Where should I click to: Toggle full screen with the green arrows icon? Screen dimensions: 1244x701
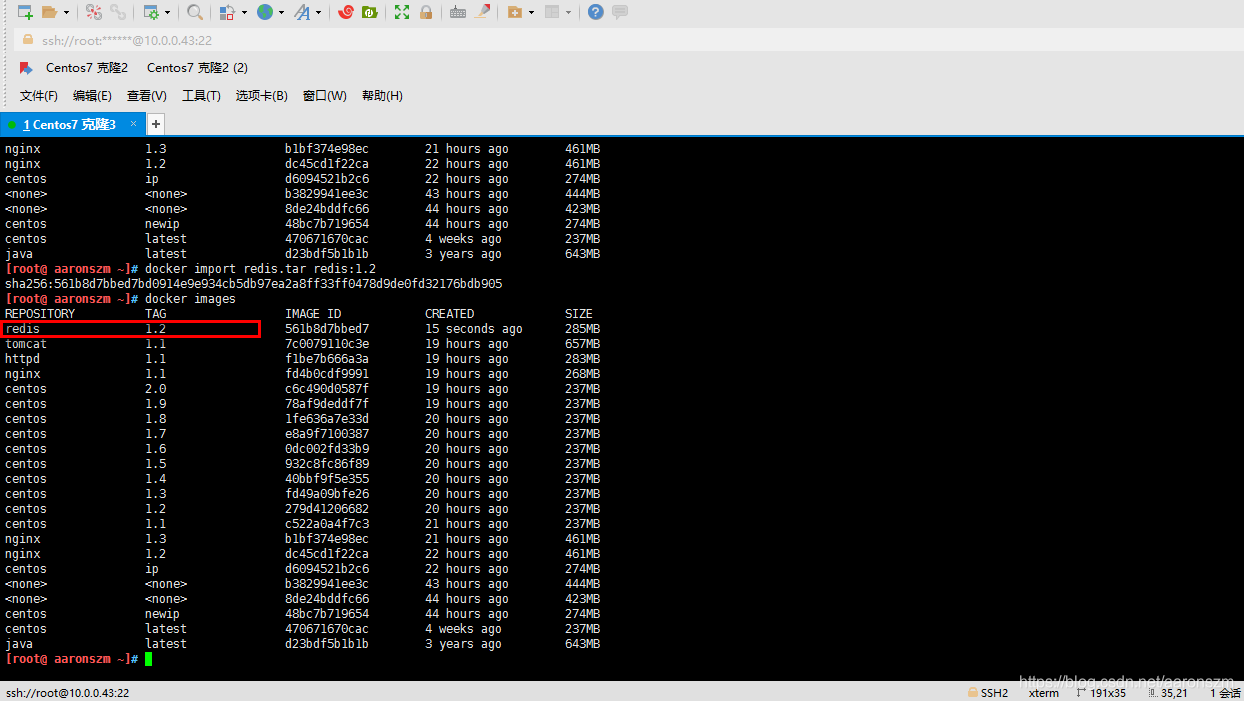(402, 12)
